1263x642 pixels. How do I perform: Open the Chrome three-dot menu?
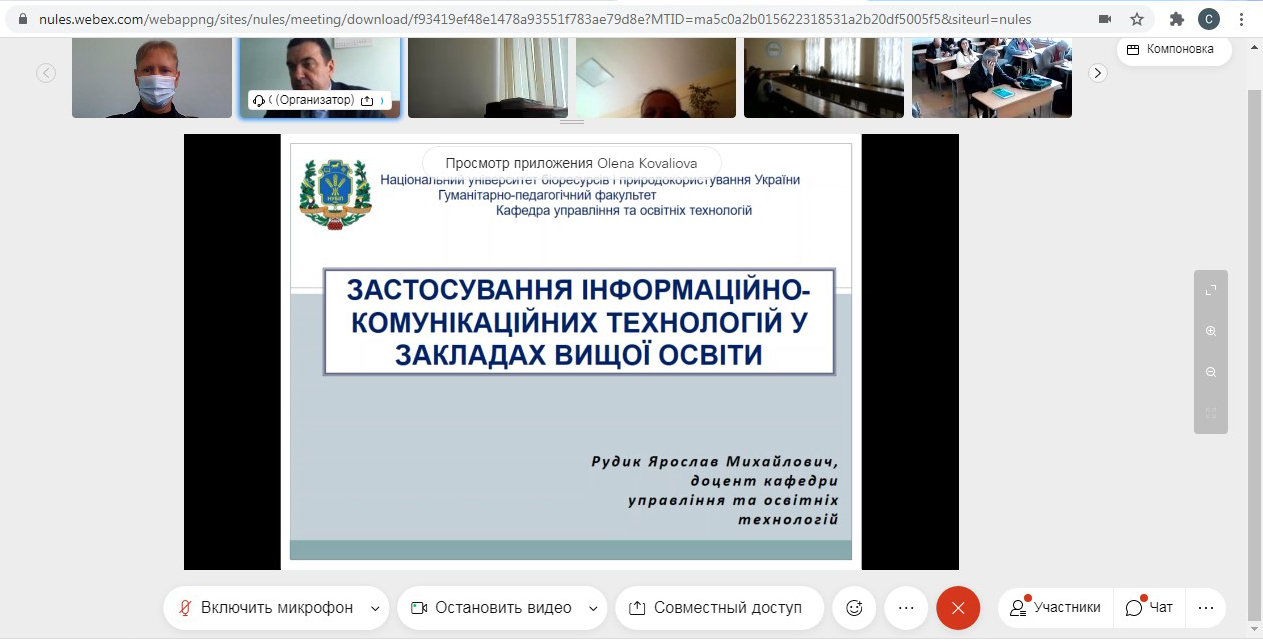point(1241,19)
